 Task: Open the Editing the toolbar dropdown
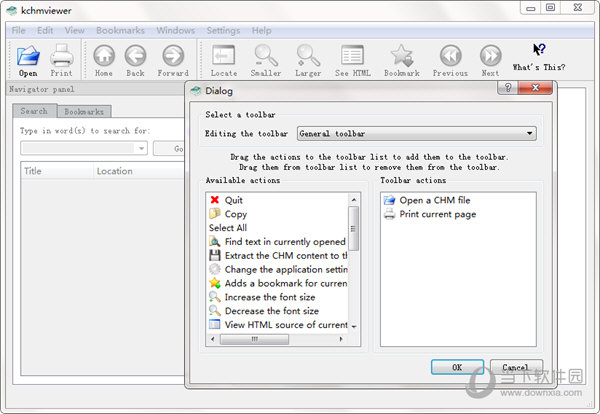tap(417, 134)
